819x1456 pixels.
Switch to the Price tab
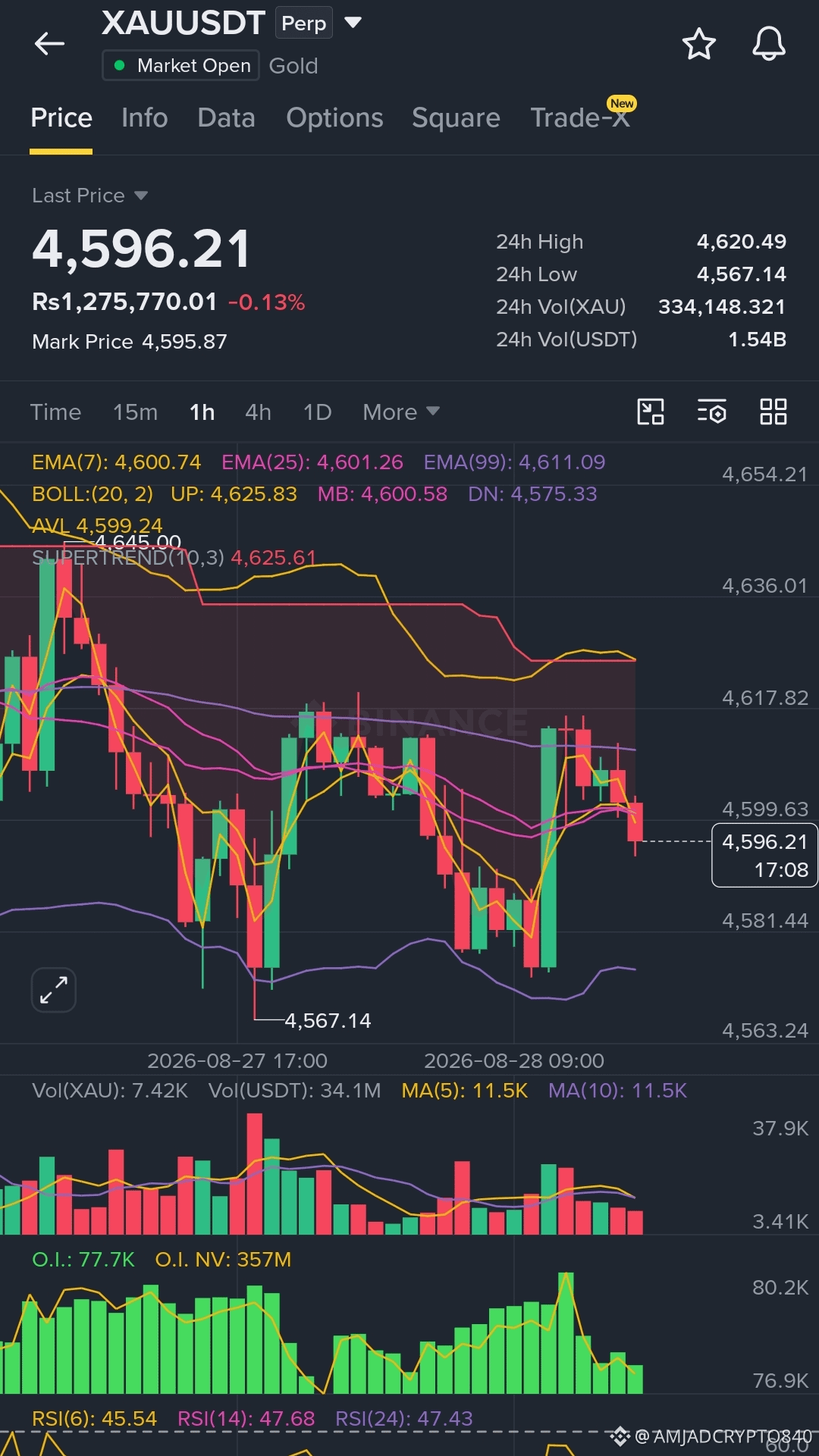61,118
